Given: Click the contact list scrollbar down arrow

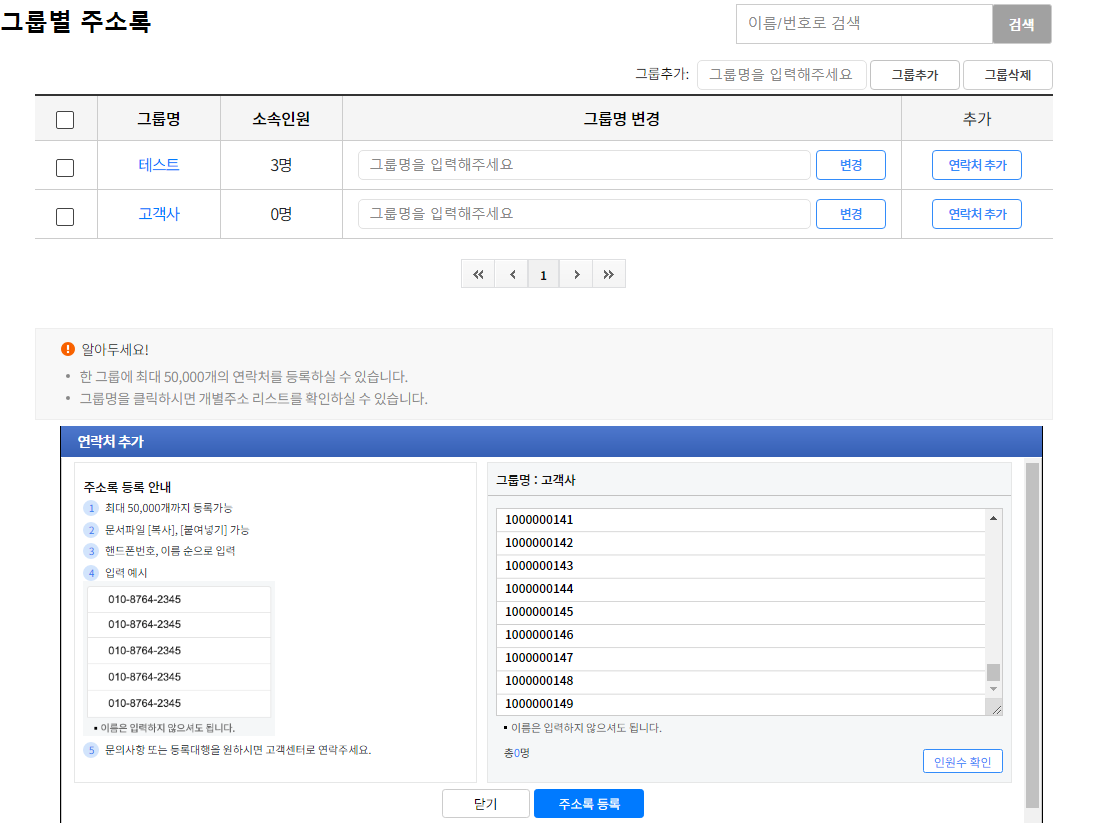Looking at the screenshot, I should pyautogui.click(x=993, y=689).
